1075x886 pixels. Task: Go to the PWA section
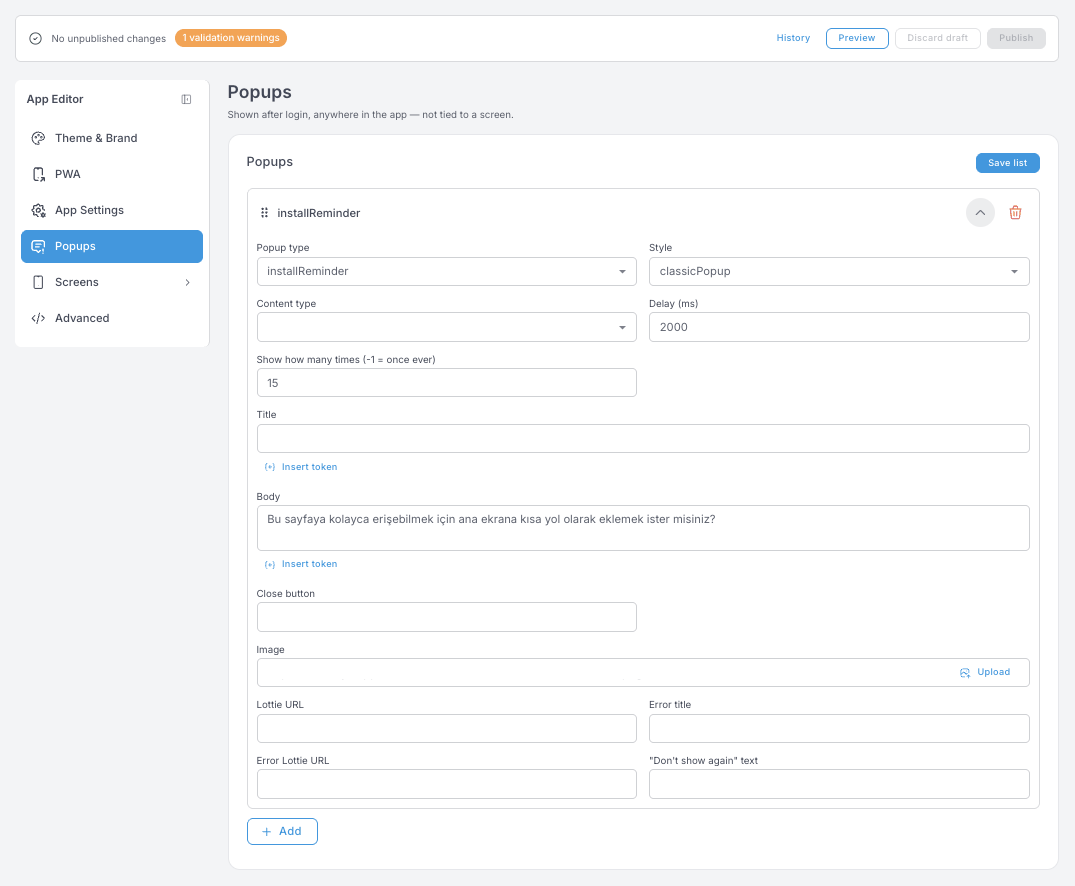point(112,174)
